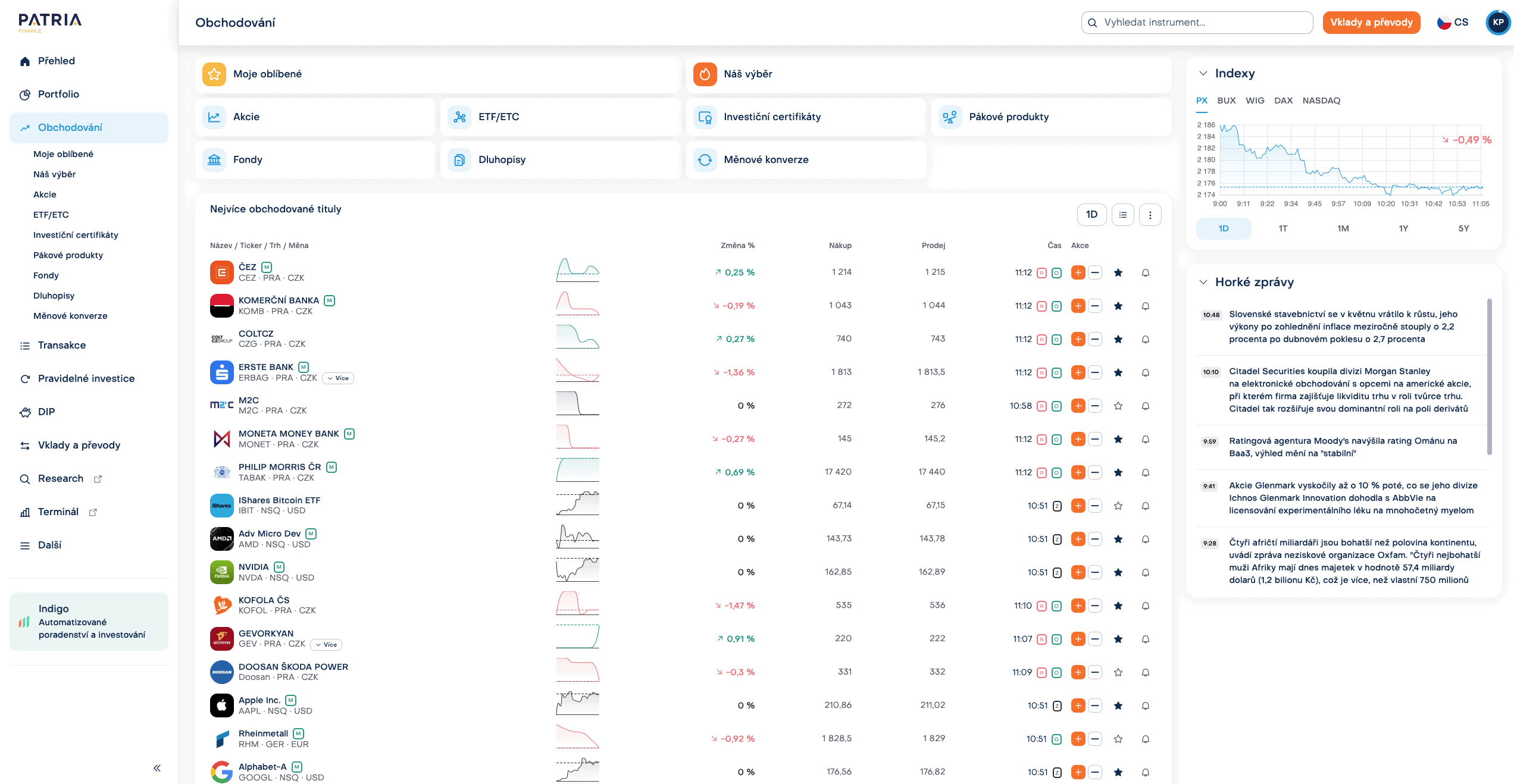Switch to the NASDAQ index tab
Screen dimensions: 1514x784
(1321, 101)
